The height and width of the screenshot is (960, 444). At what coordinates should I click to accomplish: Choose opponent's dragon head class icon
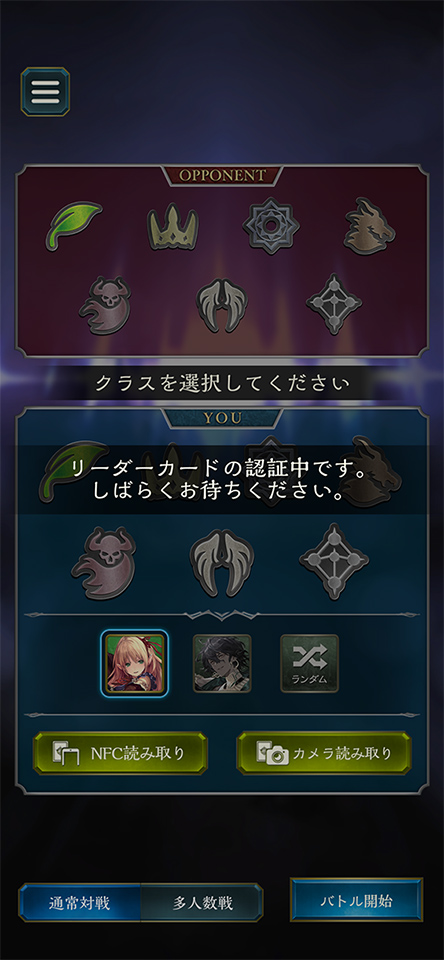pyautogui.click(x=369, y=226)
